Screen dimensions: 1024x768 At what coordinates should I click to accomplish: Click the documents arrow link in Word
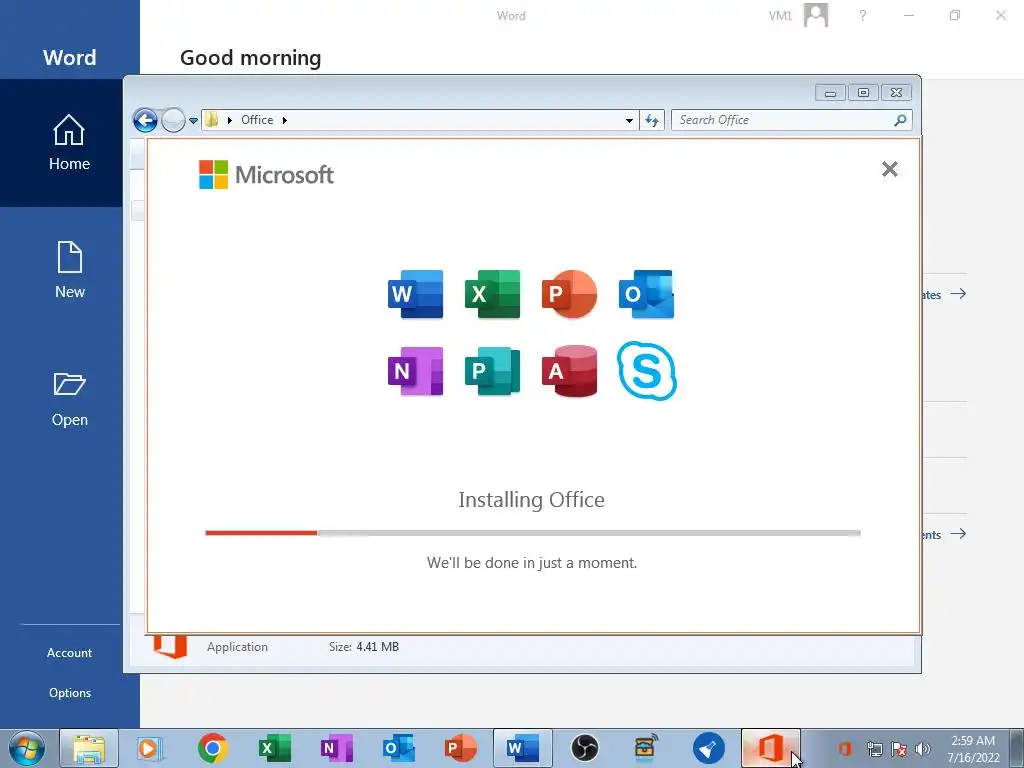point(958,534)
